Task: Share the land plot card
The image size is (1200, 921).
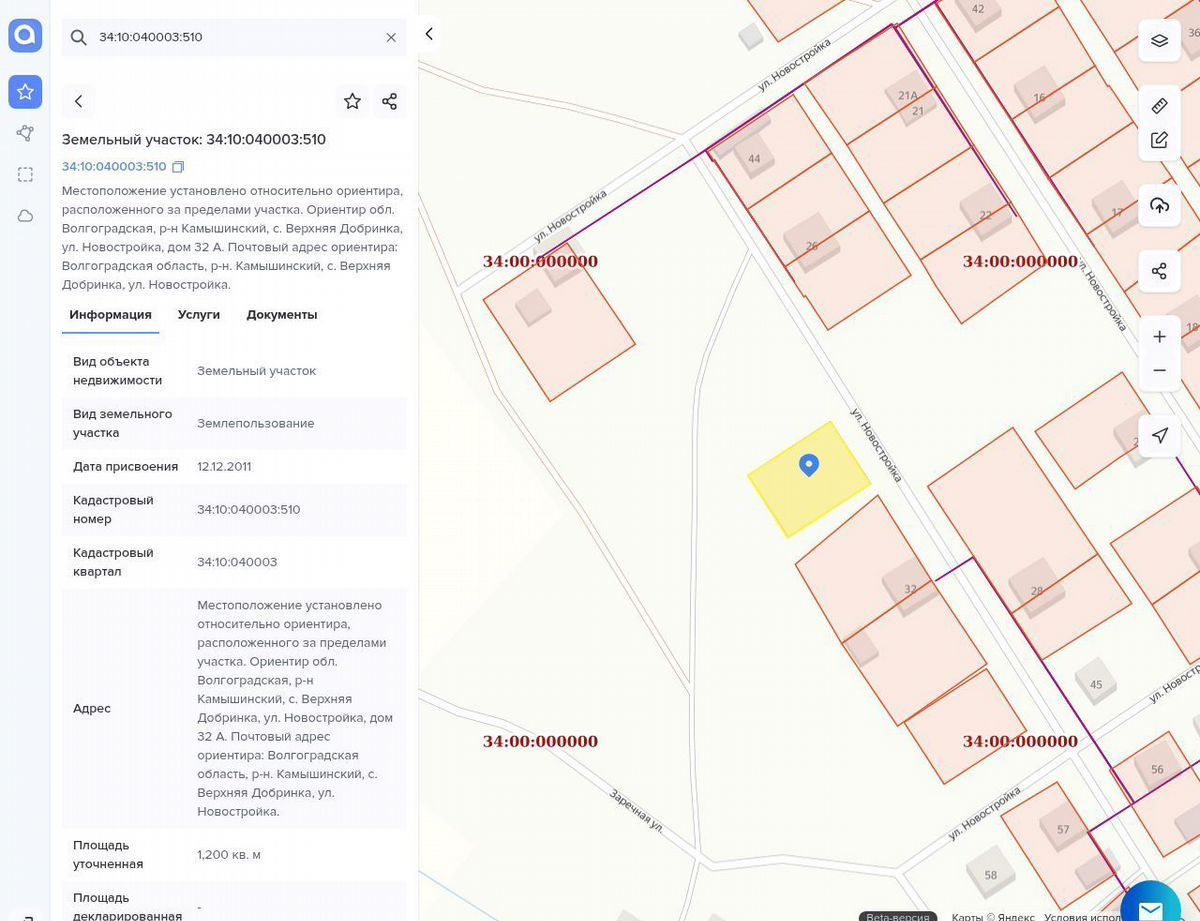Action: [390, 101]
